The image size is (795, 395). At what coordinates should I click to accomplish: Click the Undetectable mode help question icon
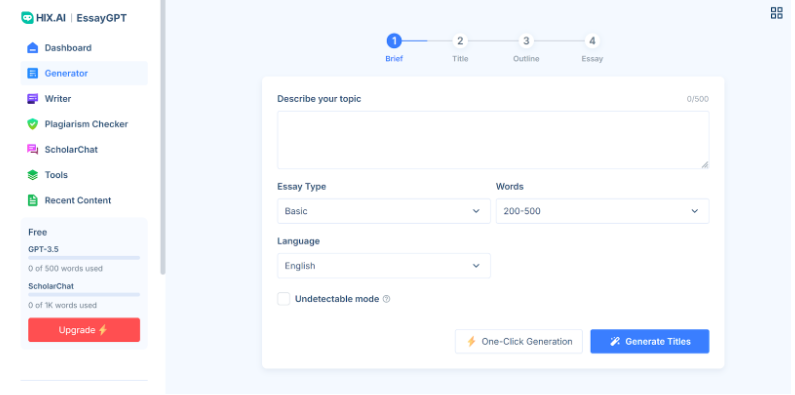coord(386,299)
